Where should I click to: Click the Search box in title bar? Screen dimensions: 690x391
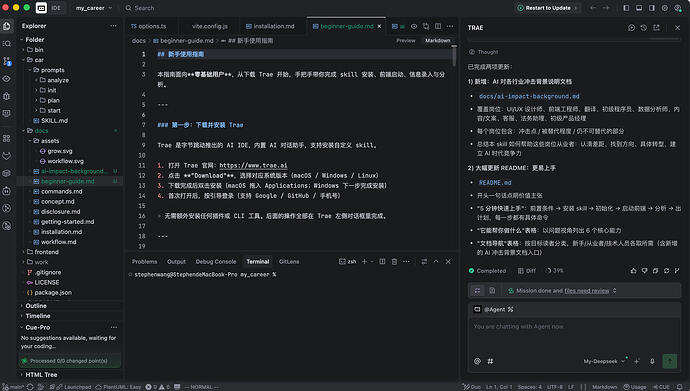(x=140, y=8)
